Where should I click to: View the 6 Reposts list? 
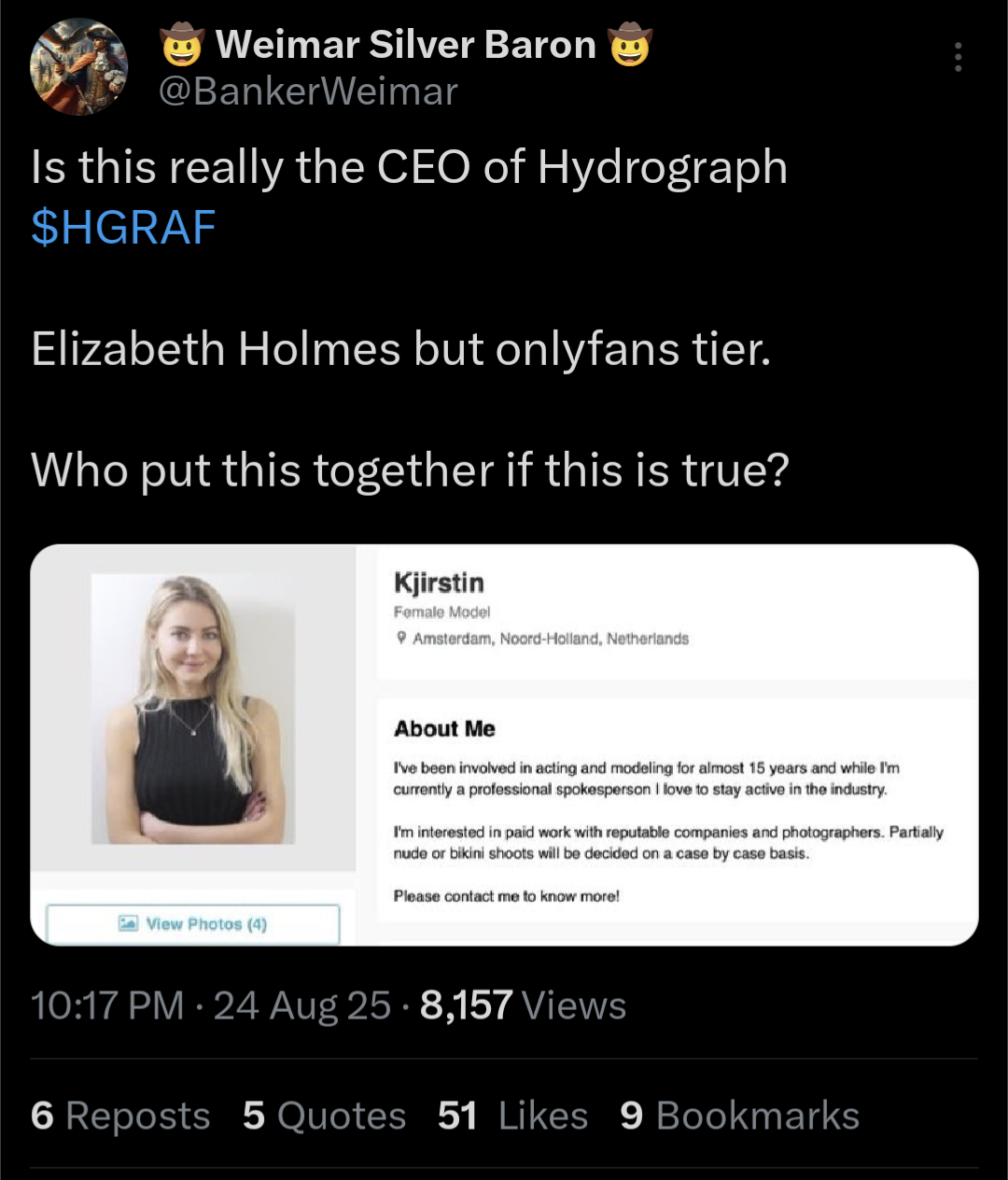[120, 1116]
